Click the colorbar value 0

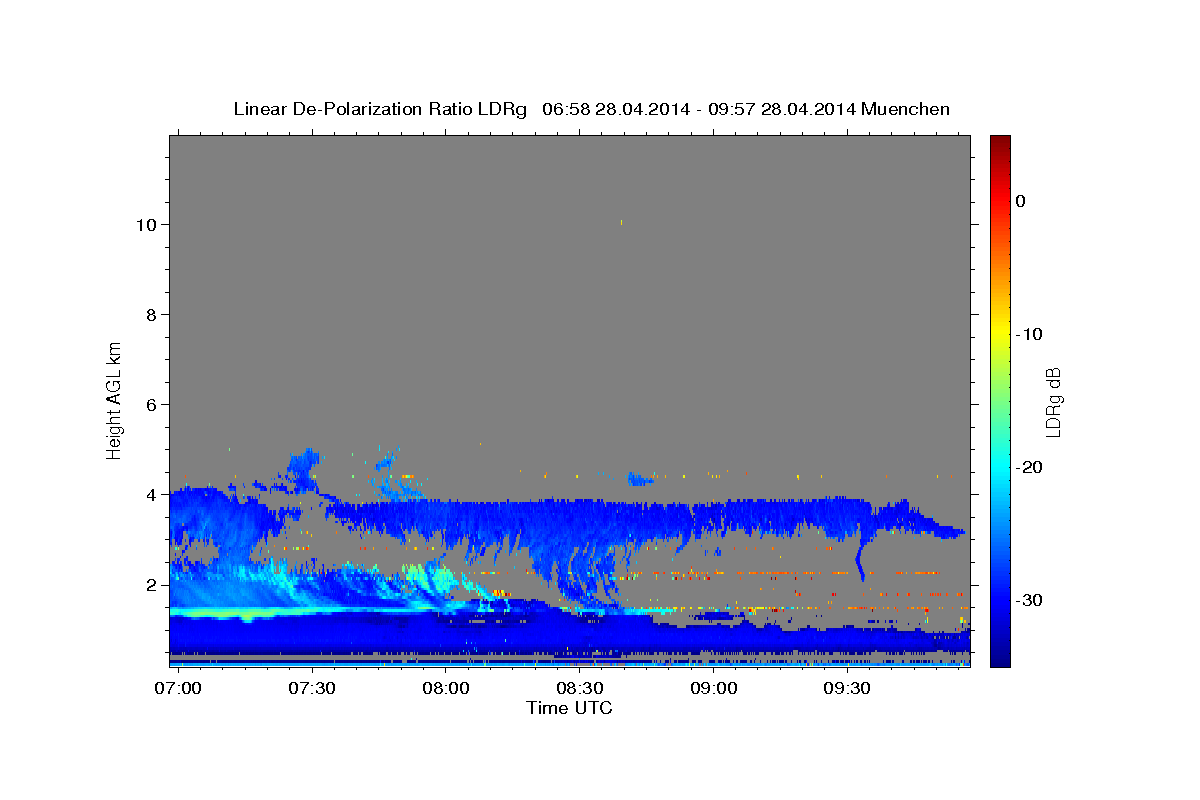pos(1021,201)
